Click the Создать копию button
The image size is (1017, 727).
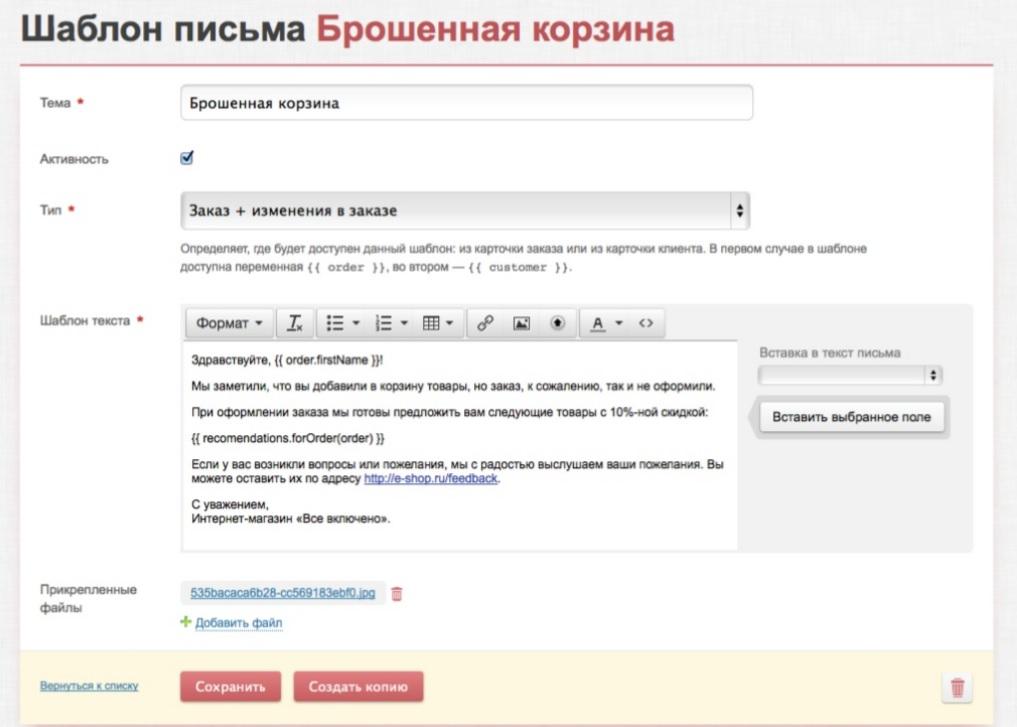tap(358, 687)
